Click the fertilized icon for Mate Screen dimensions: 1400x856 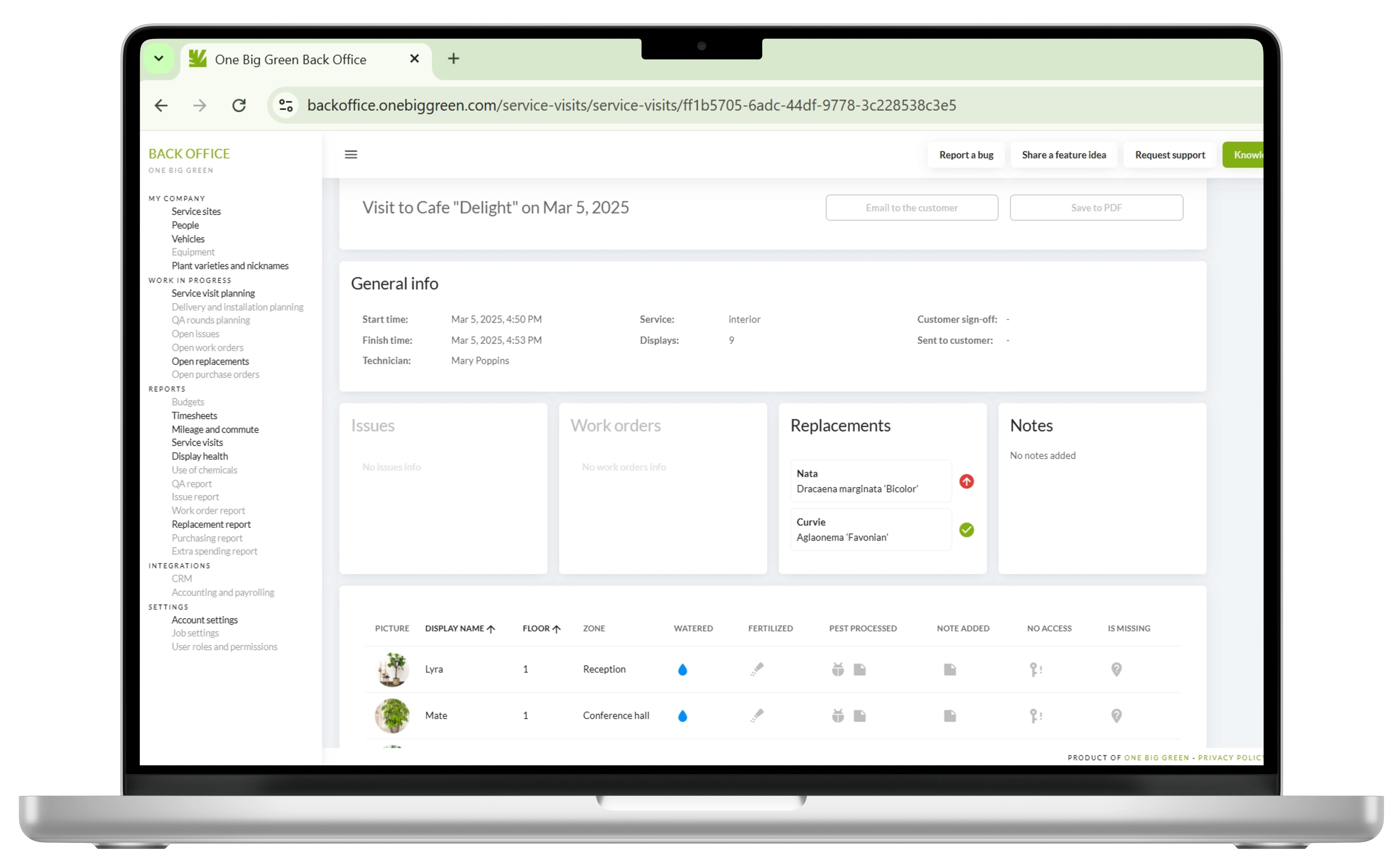(x=757, y=715)
